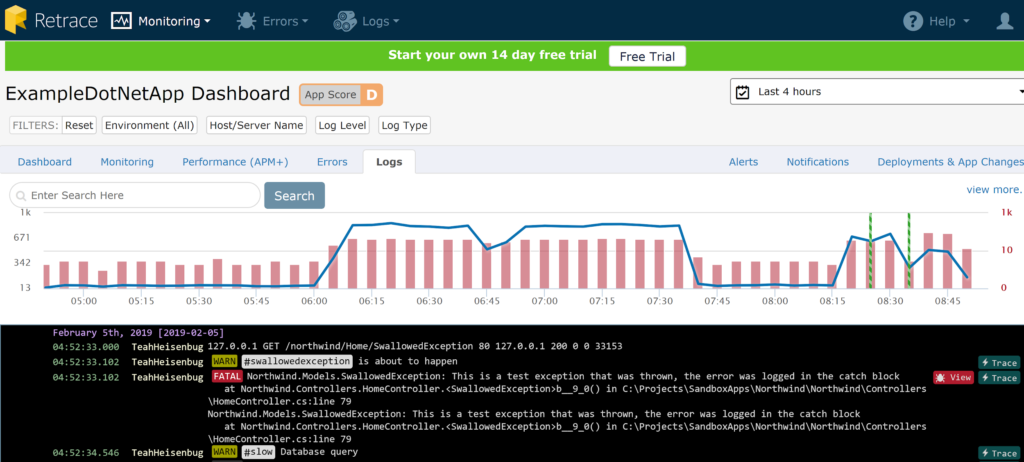Click the ExampleDotNetApp Dashboard title

pos(148,94)
